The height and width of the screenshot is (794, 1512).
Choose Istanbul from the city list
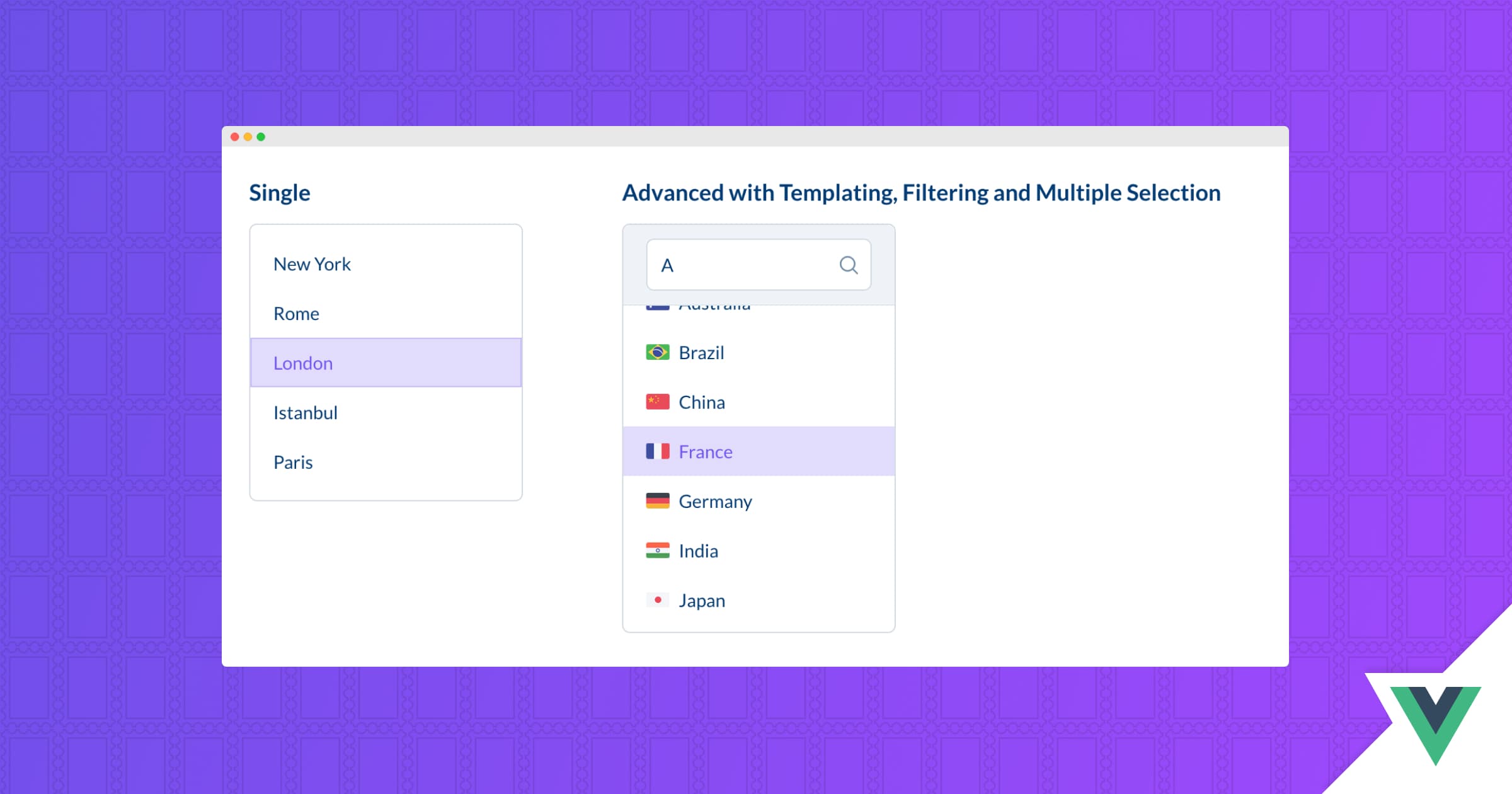pos(386,413)
